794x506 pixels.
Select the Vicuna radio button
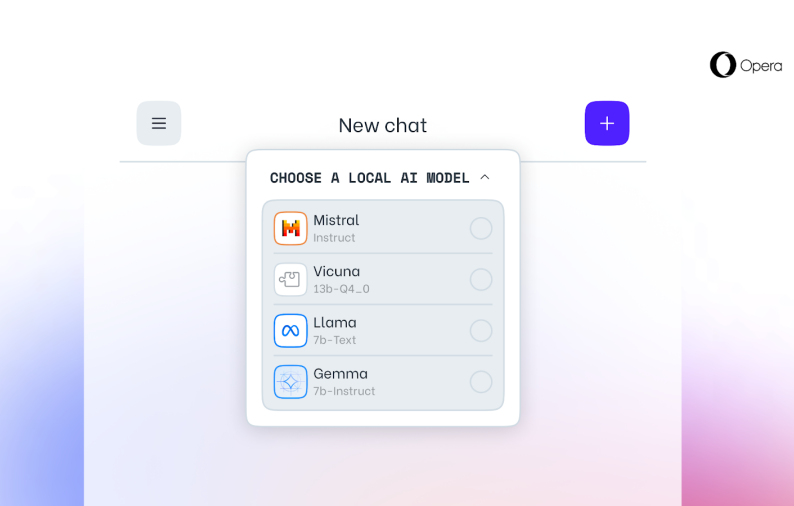(x=481, y=279)
